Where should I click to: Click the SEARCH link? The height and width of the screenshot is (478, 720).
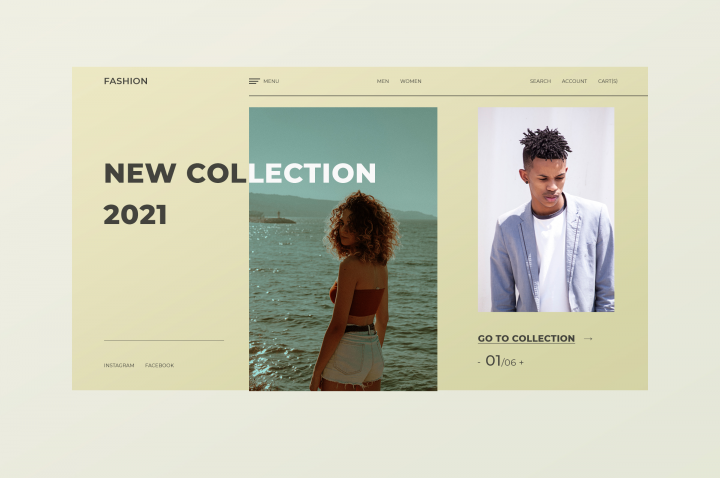[x=540, y=81]
